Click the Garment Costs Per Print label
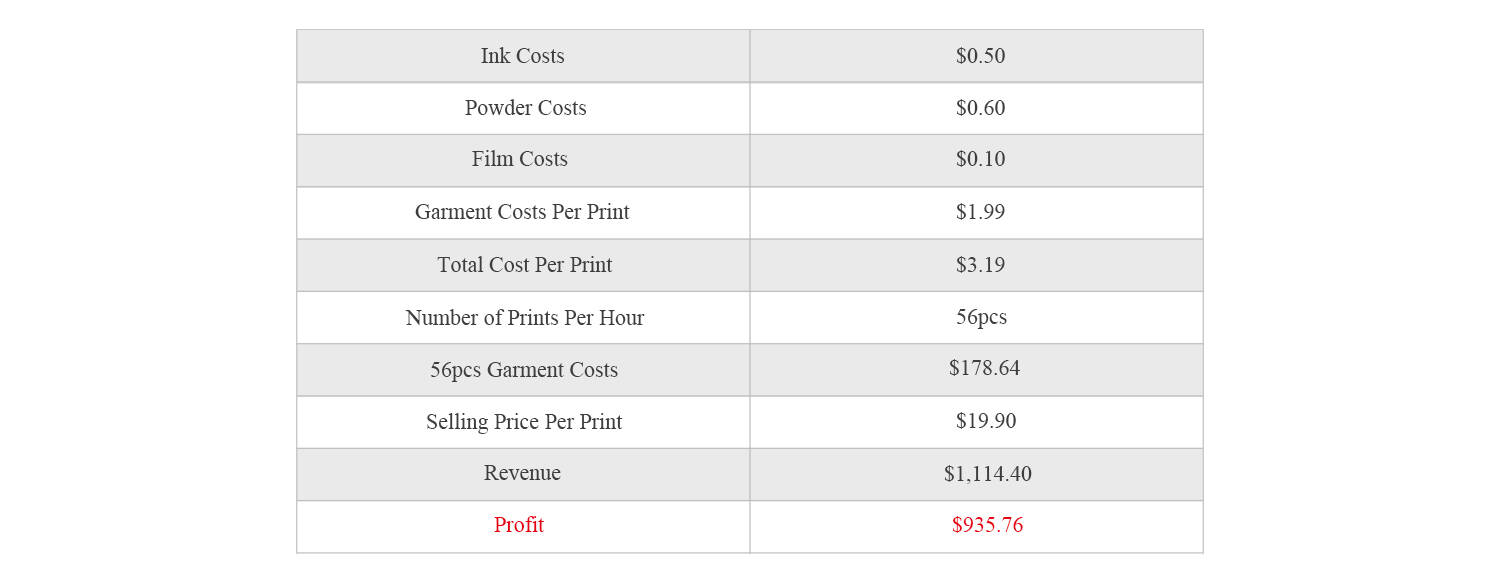Viewport: 1500px width, 577px height. point(522,213)
